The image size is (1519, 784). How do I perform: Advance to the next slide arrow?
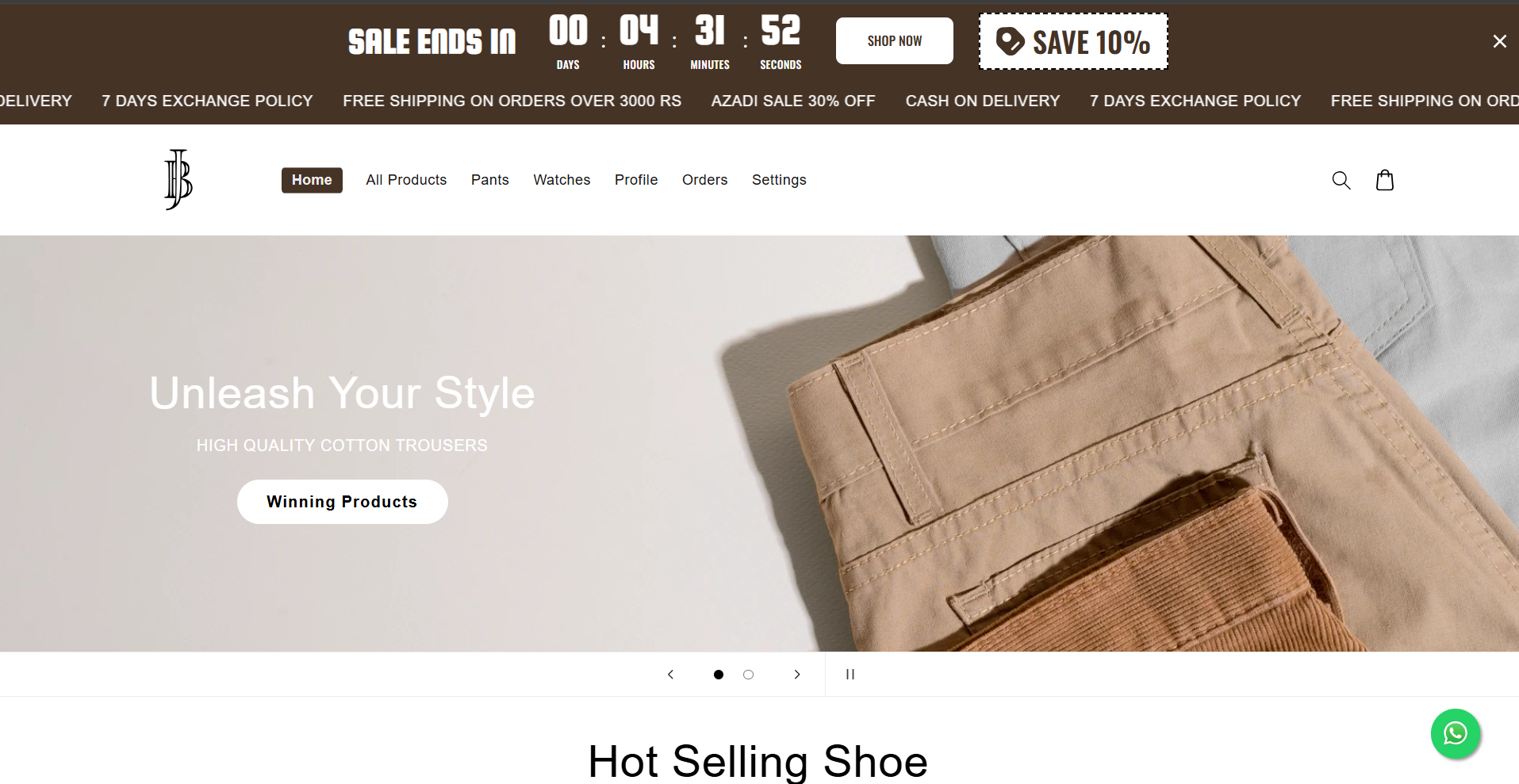tap(796, 675)
